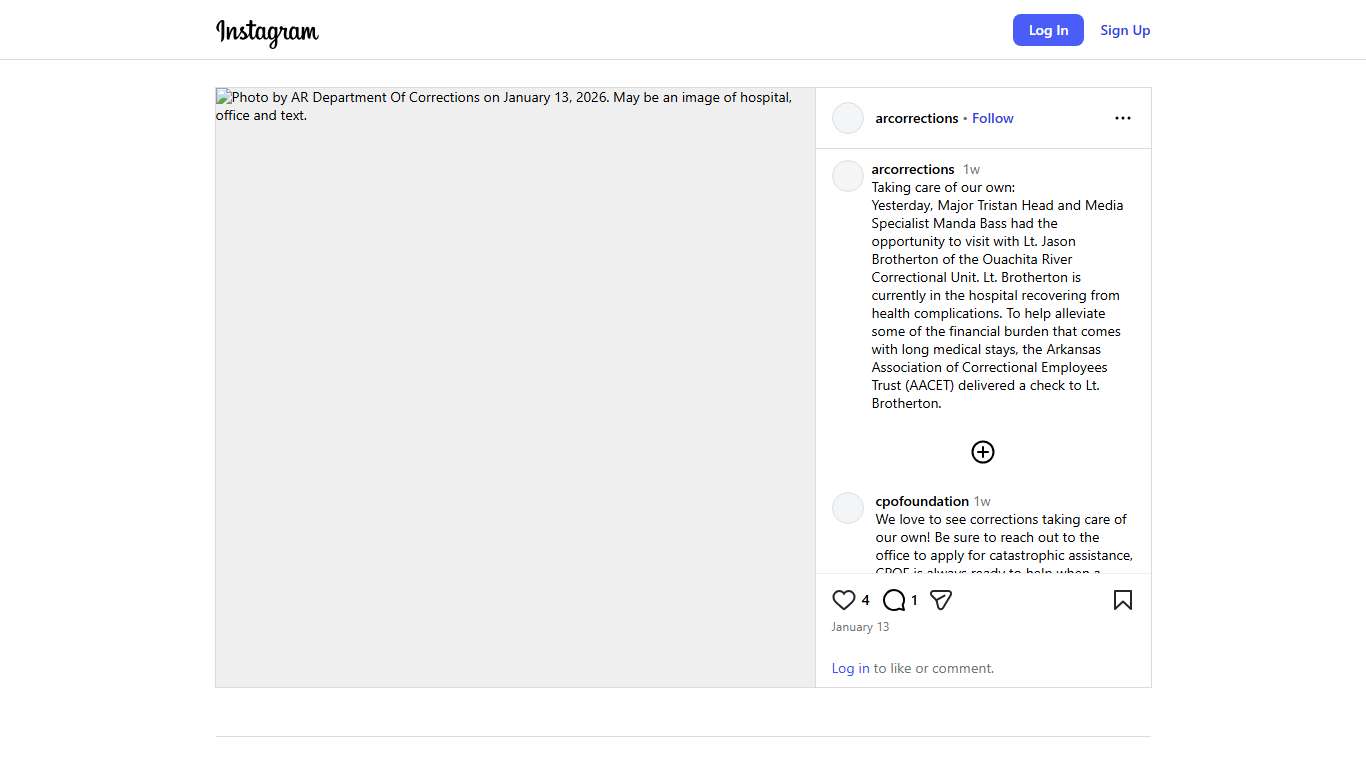The height and width of the screenshot is (768, 1366).
Task: Click the cpofoundation commenter username
Action: point(922,501)
